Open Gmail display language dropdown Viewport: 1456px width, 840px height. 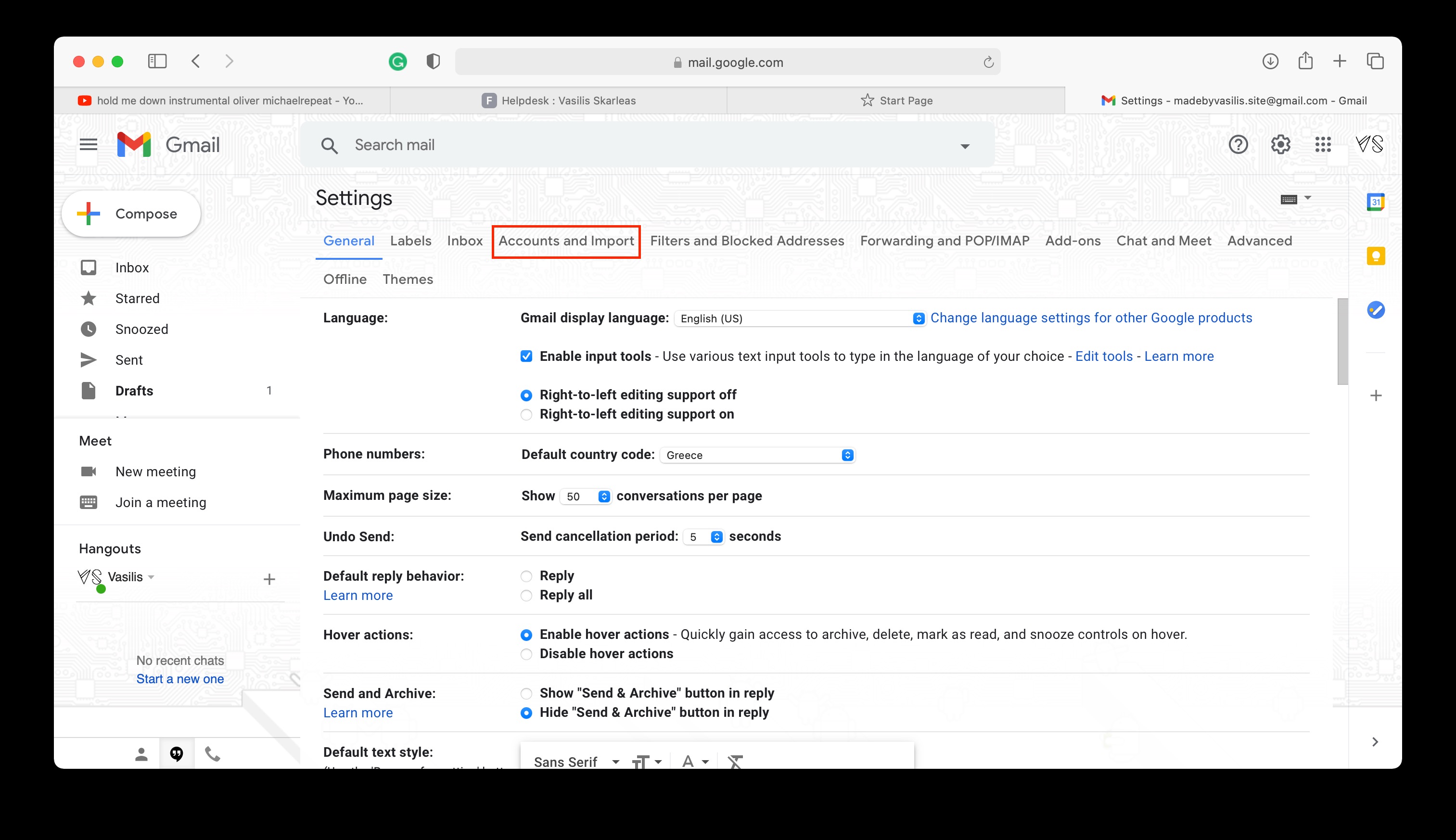(x=800, y=318)
